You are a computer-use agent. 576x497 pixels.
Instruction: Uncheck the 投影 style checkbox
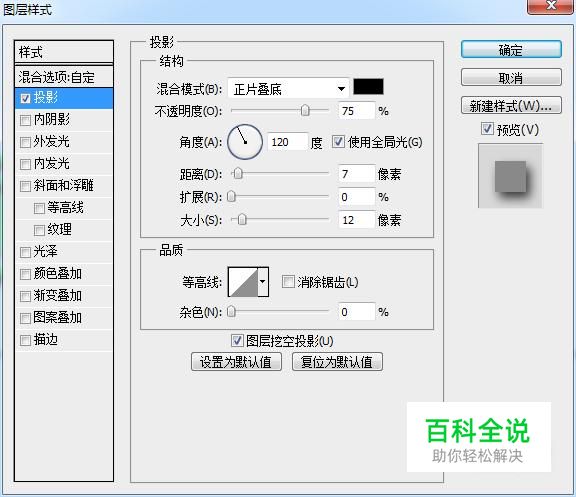25,98
